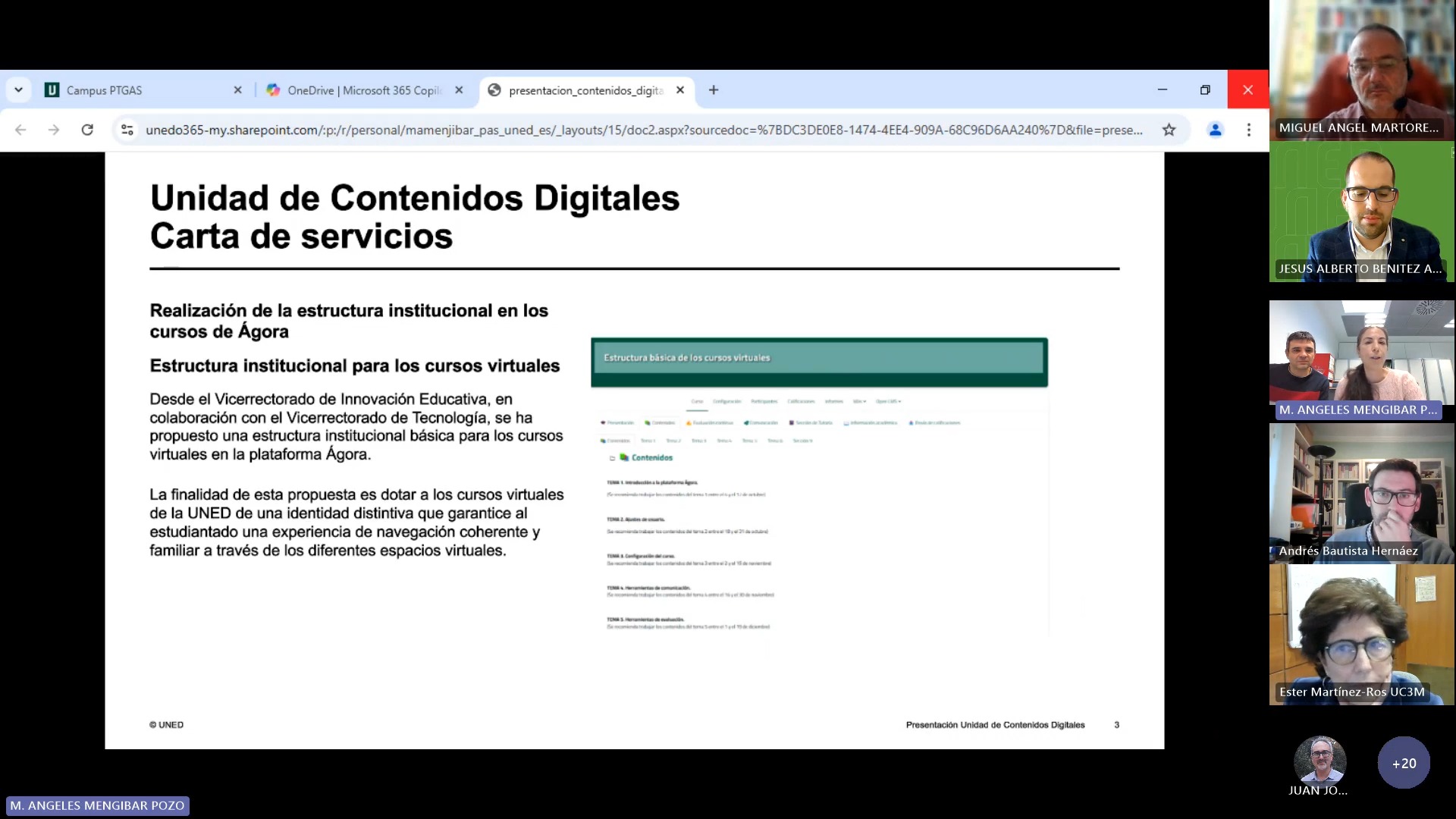Open Chrome three-dot menu

1249,130
